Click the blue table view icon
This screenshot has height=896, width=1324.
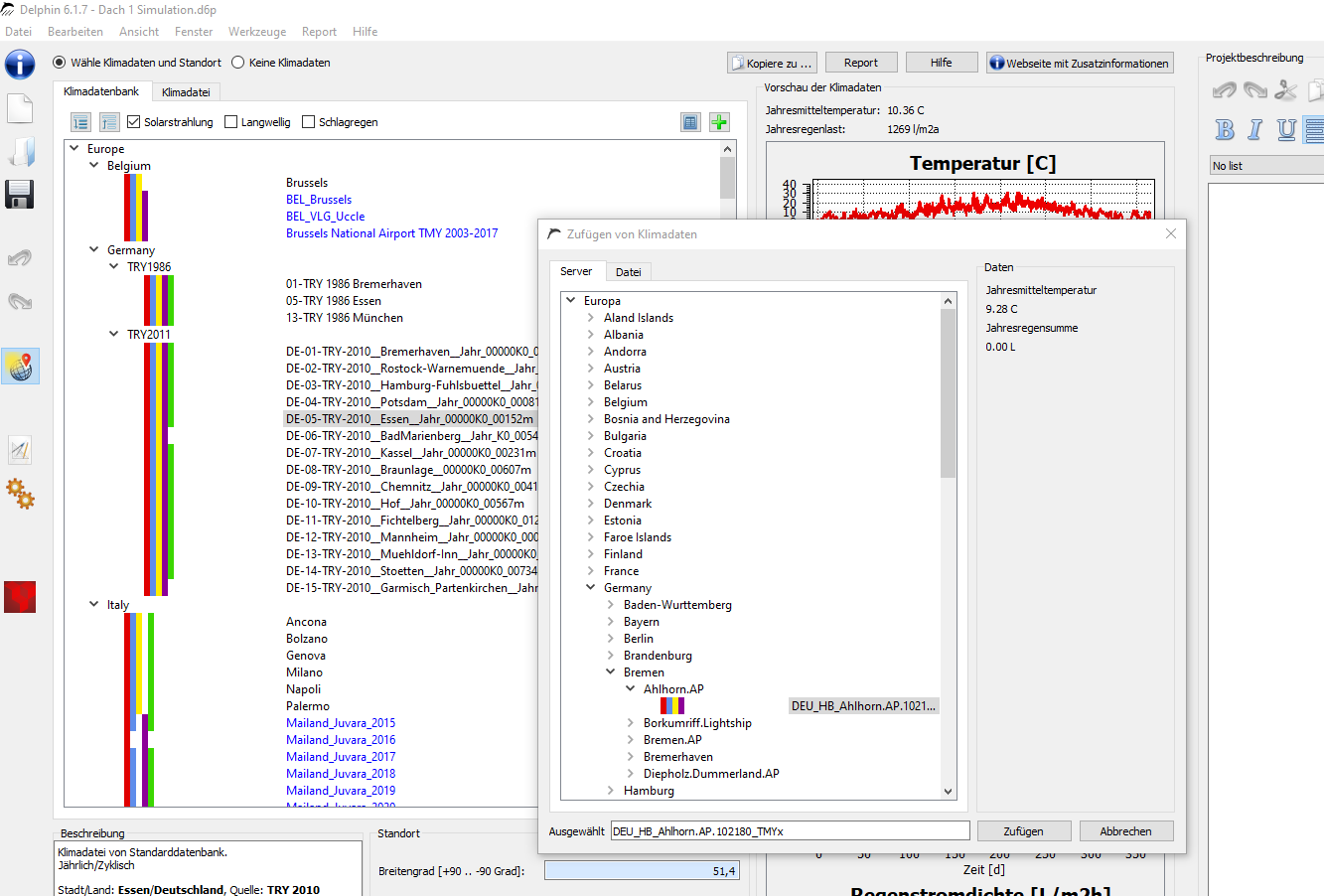coord(690,122)
